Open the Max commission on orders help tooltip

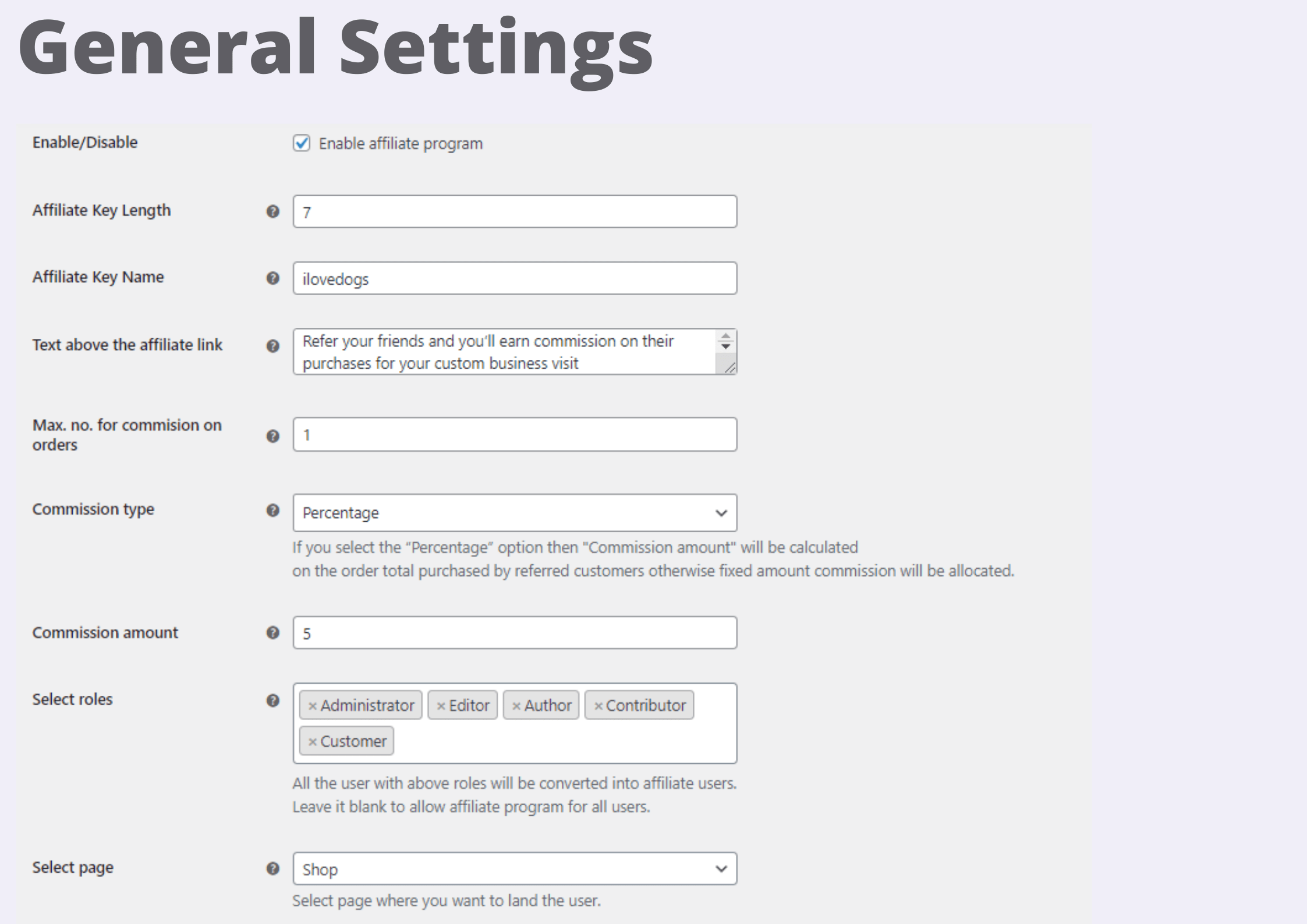[x=272, y=436]
